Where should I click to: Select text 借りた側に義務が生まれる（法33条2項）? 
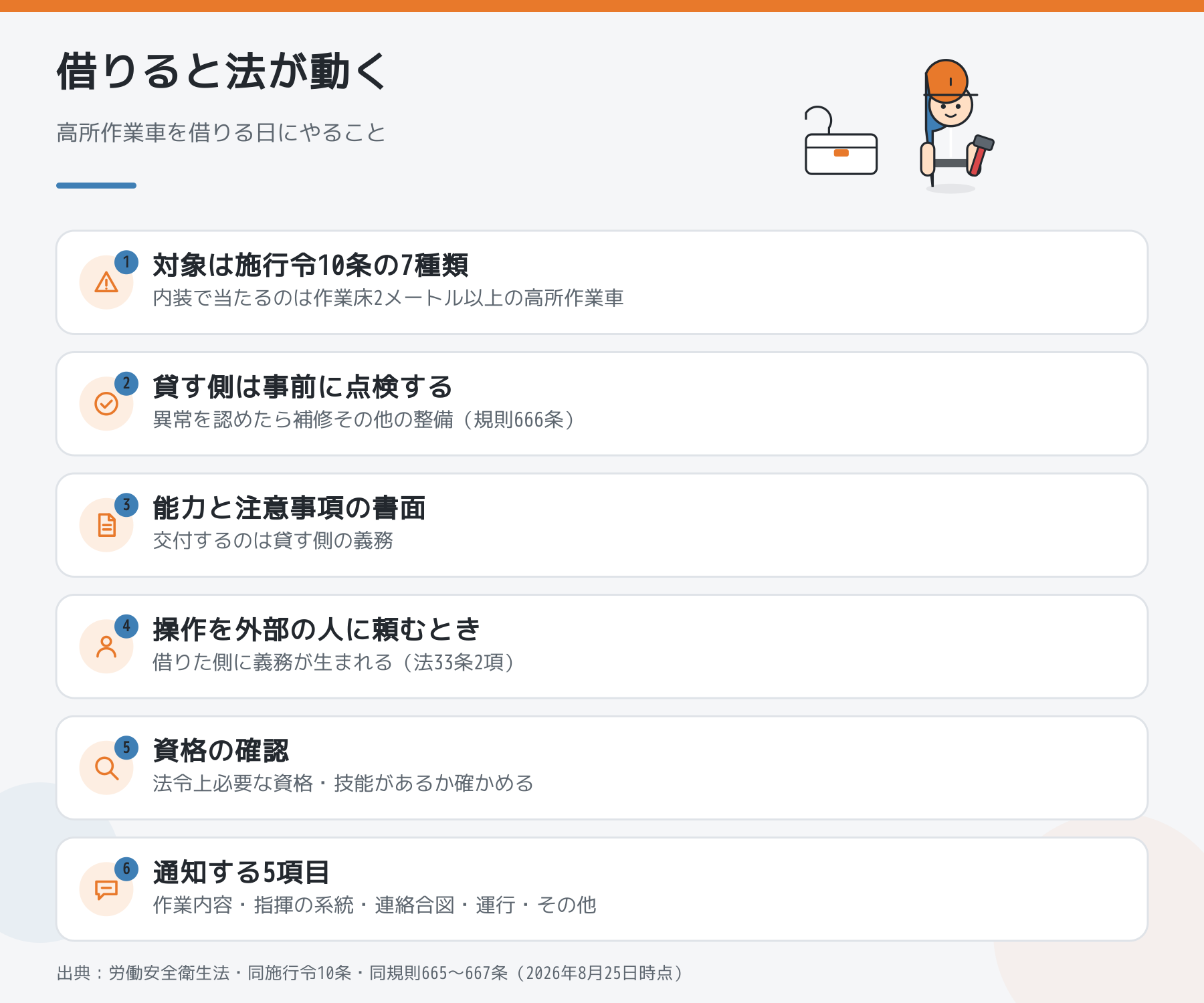click(334, 662)
